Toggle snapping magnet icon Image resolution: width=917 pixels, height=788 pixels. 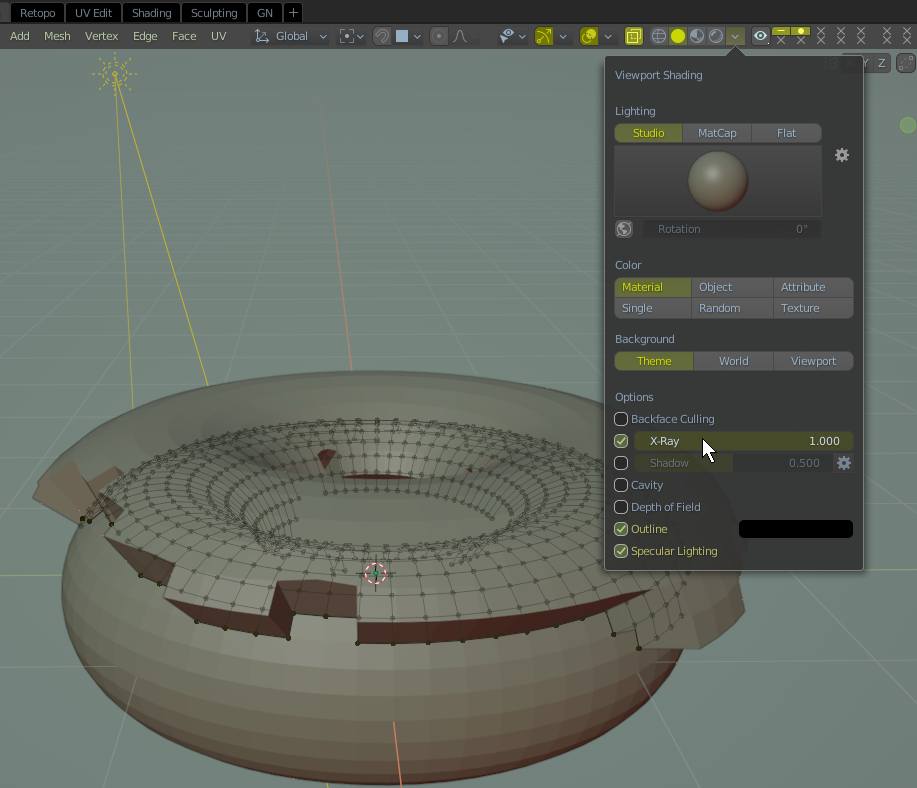(x=382, y=36)
